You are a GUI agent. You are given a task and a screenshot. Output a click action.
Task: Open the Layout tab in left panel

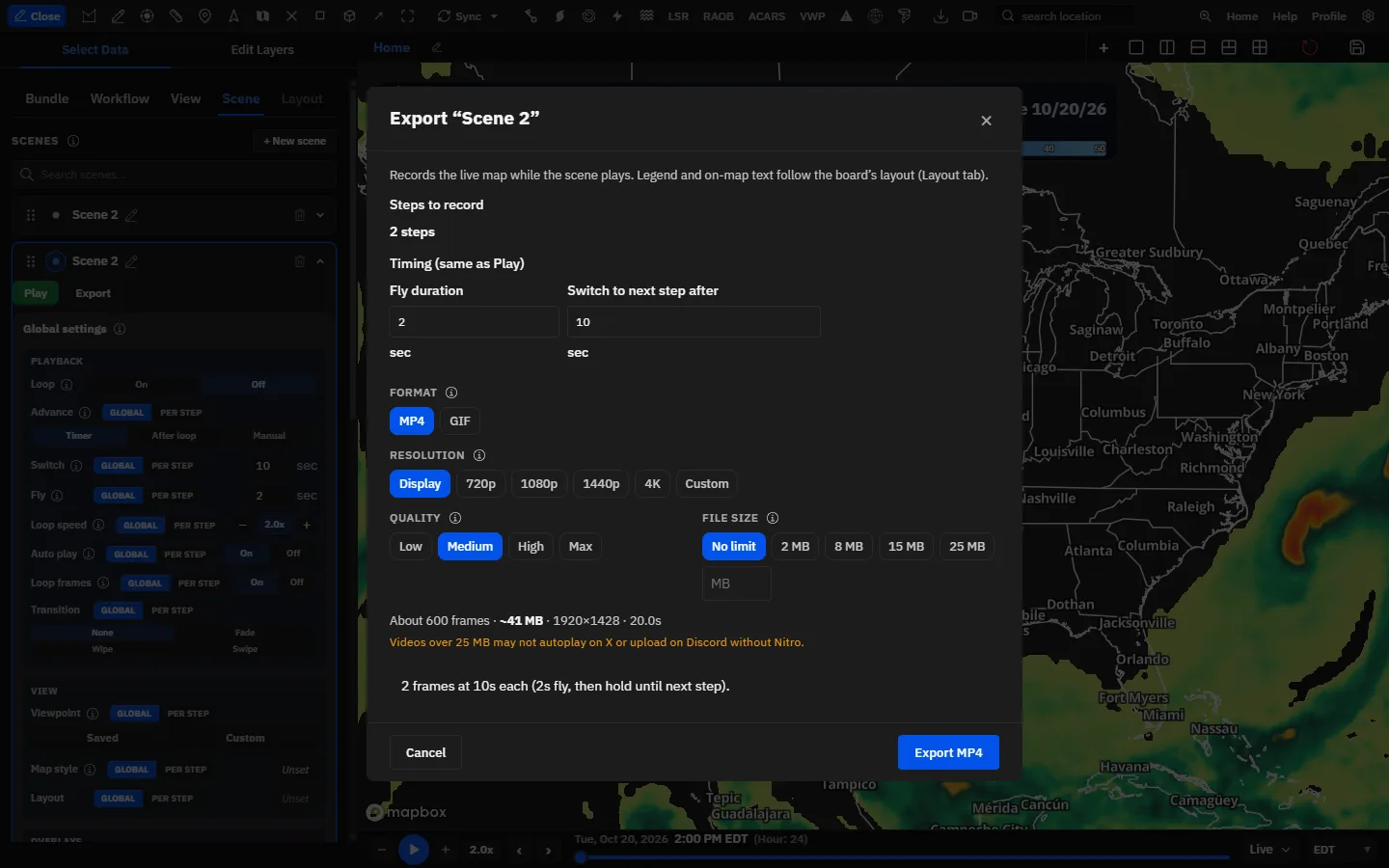[x=302, y=98]
